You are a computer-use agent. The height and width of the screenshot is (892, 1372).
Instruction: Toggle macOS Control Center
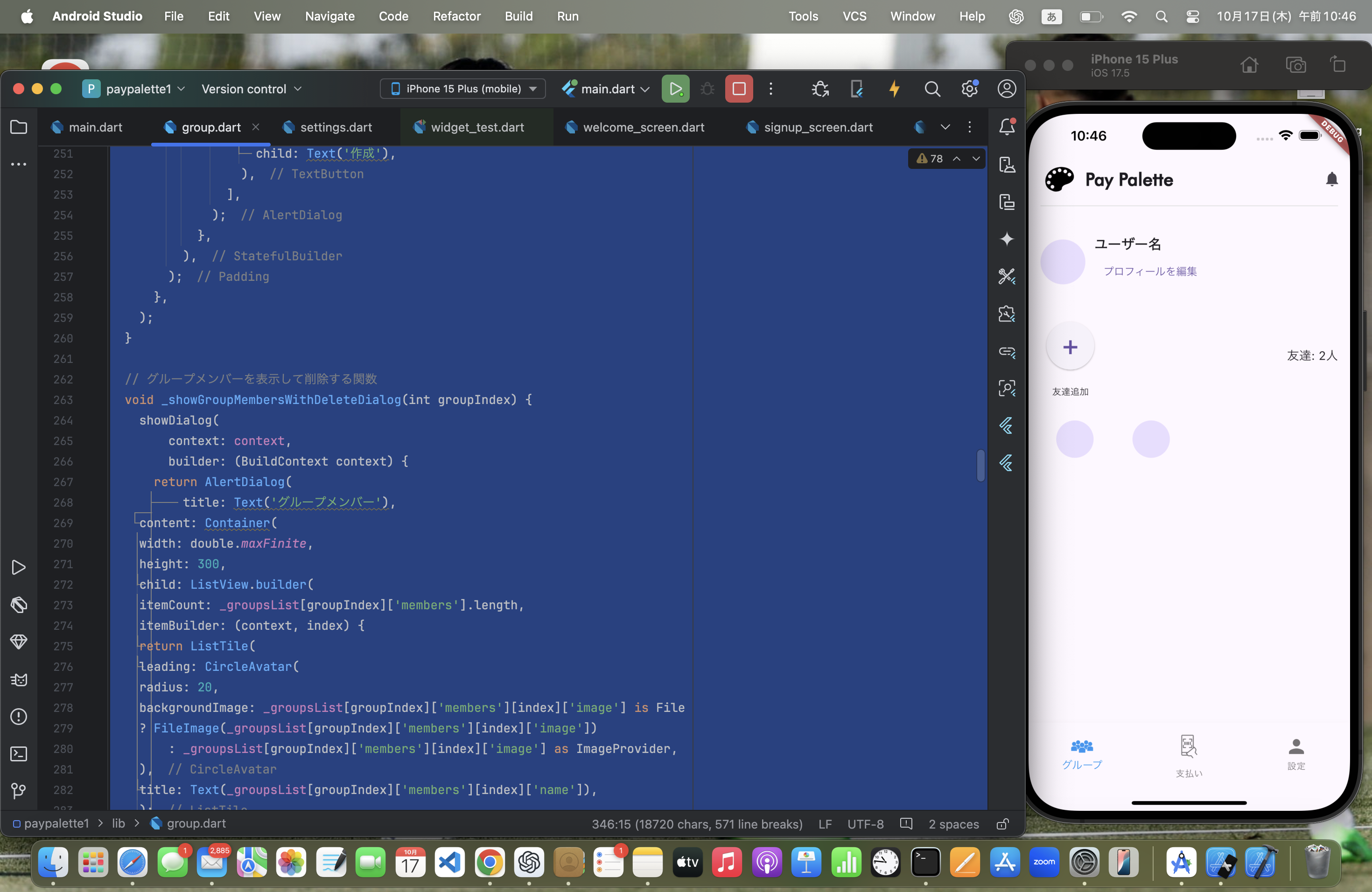[1193, 17]
